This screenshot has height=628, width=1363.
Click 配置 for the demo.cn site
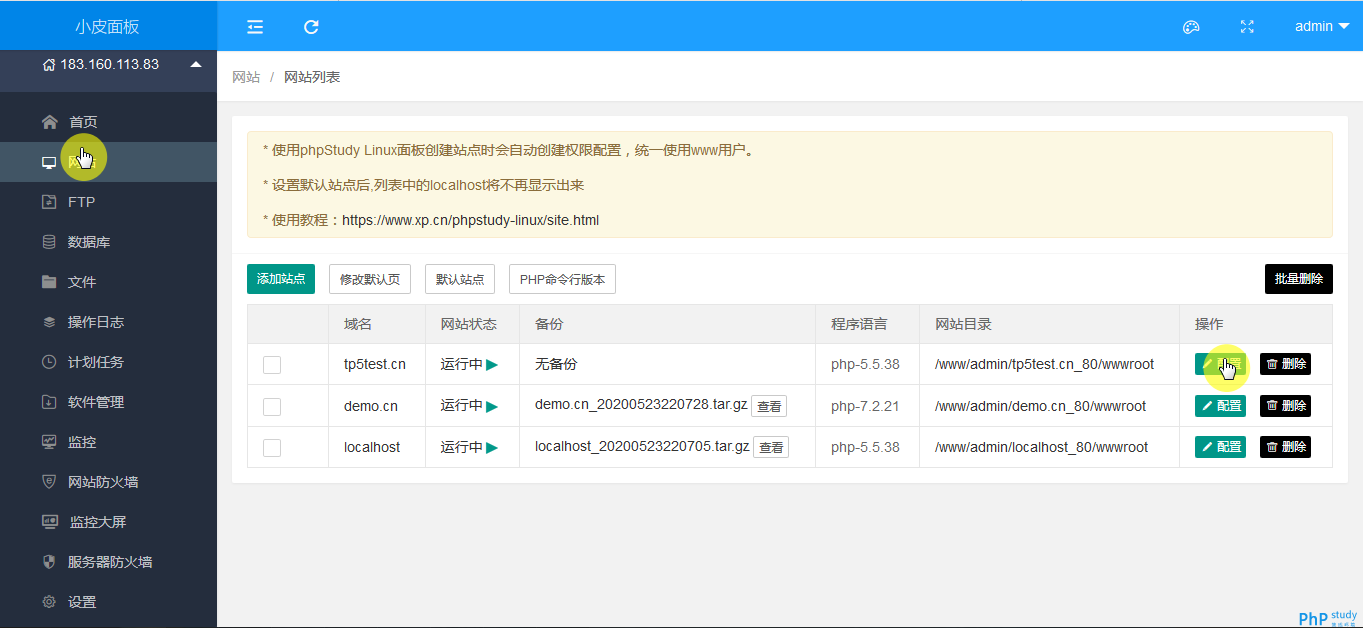click(x=1220, y=405)
